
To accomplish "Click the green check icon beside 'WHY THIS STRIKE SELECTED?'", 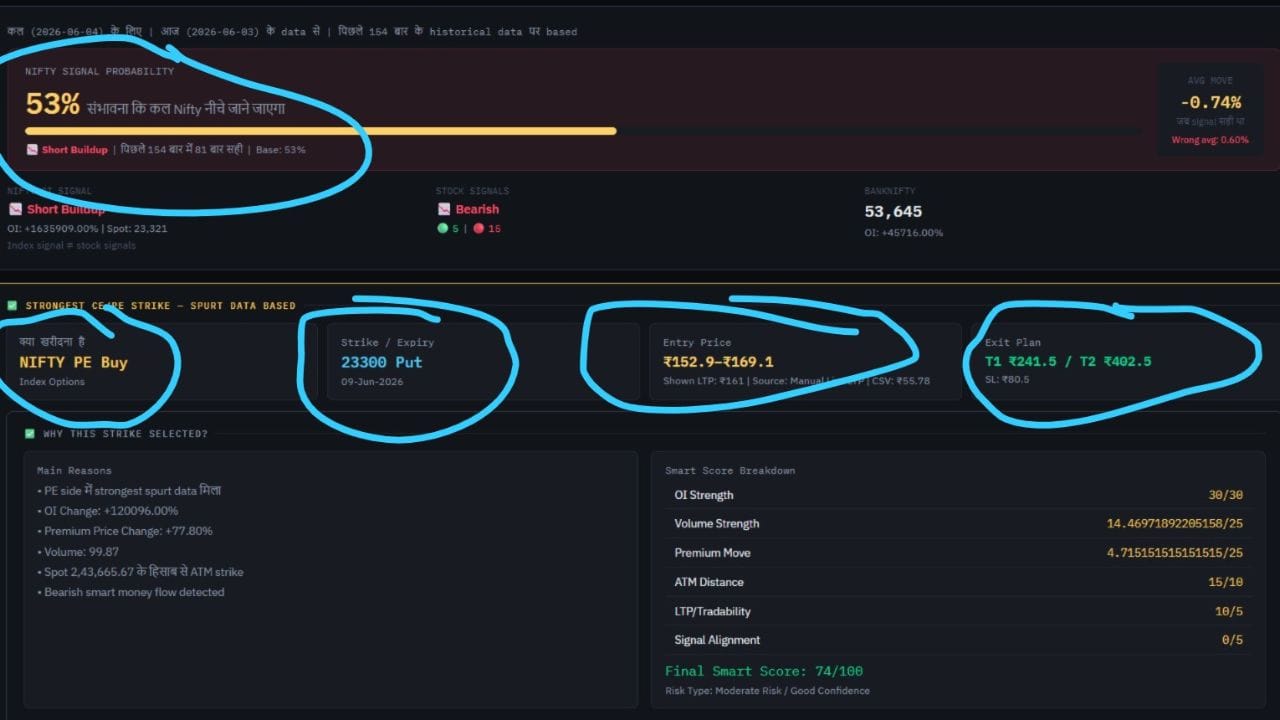I will click(30, 433).
